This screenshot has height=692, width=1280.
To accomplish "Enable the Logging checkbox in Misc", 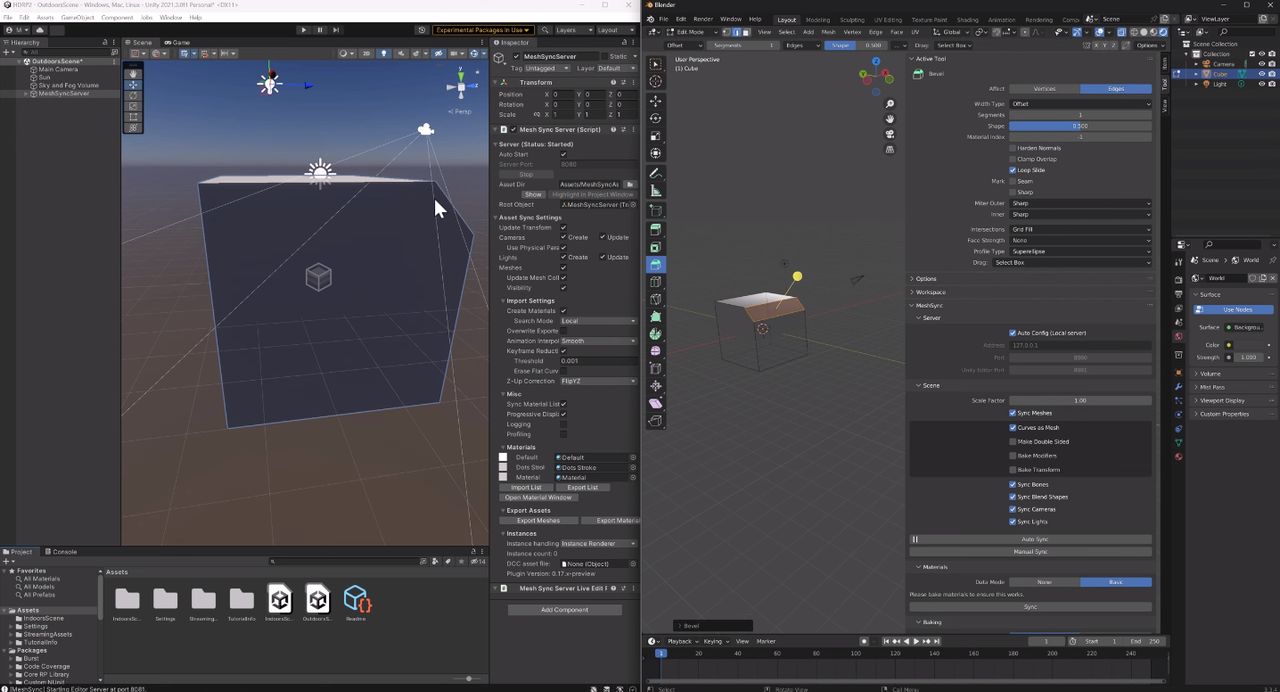I will [564, 424].
